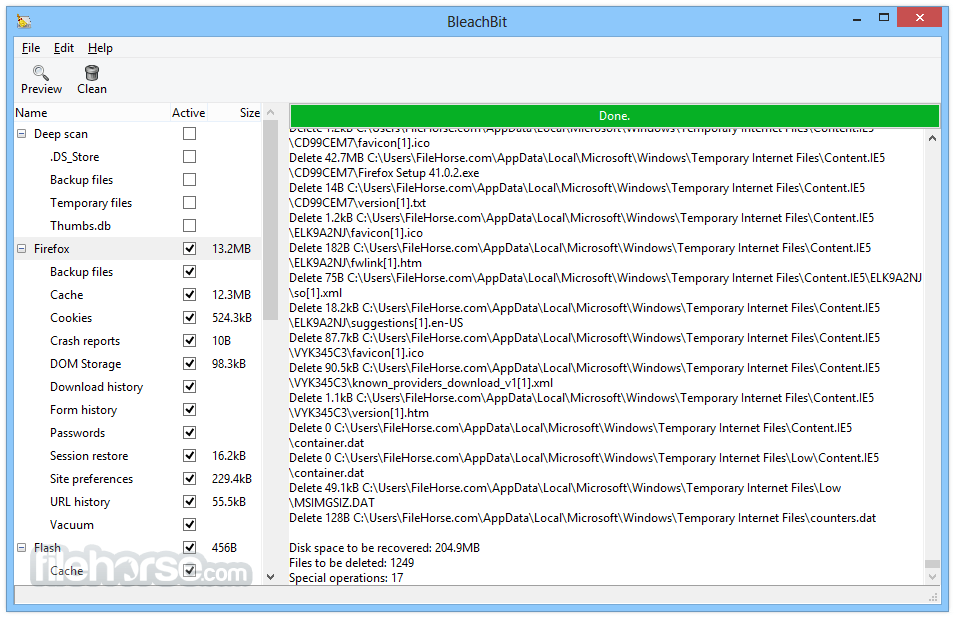Select the Firefox row label

[x=52, y=249]
